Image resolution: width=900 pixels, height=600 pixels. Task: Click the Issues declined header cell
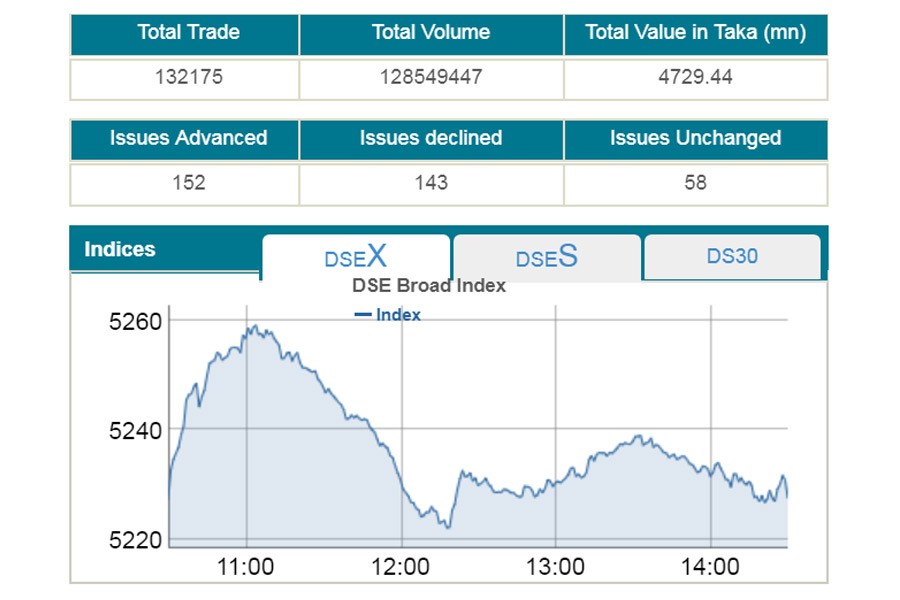click(431, 138)
